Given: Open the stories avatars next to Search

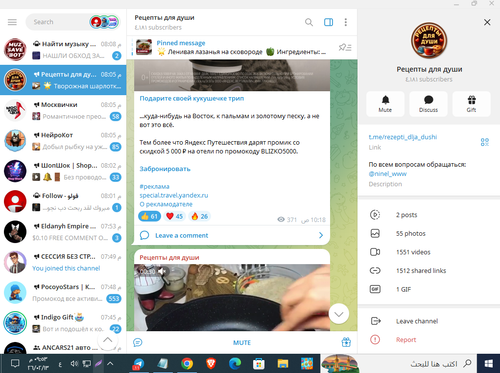Looking at the screenshot, I should pyautogui.click(x=104, y=22).
